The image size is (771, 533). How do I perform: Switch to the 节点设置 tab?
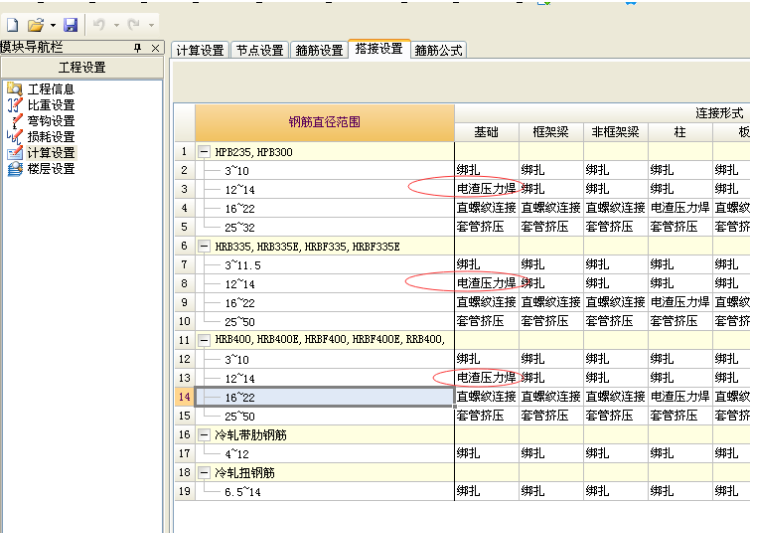point(260,50)
